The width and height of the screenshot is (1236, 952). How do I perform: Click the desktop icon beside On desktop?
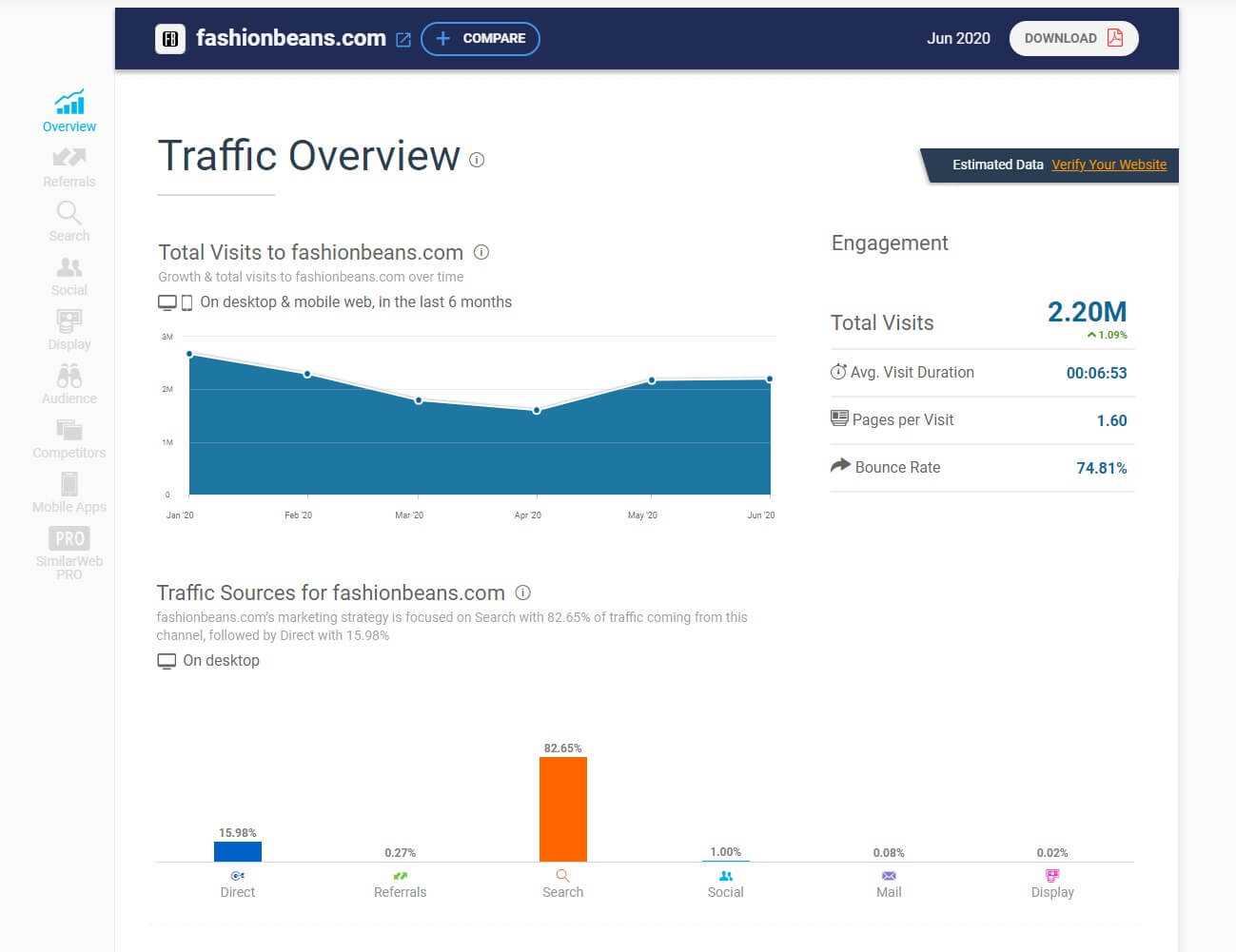(167, 661)
